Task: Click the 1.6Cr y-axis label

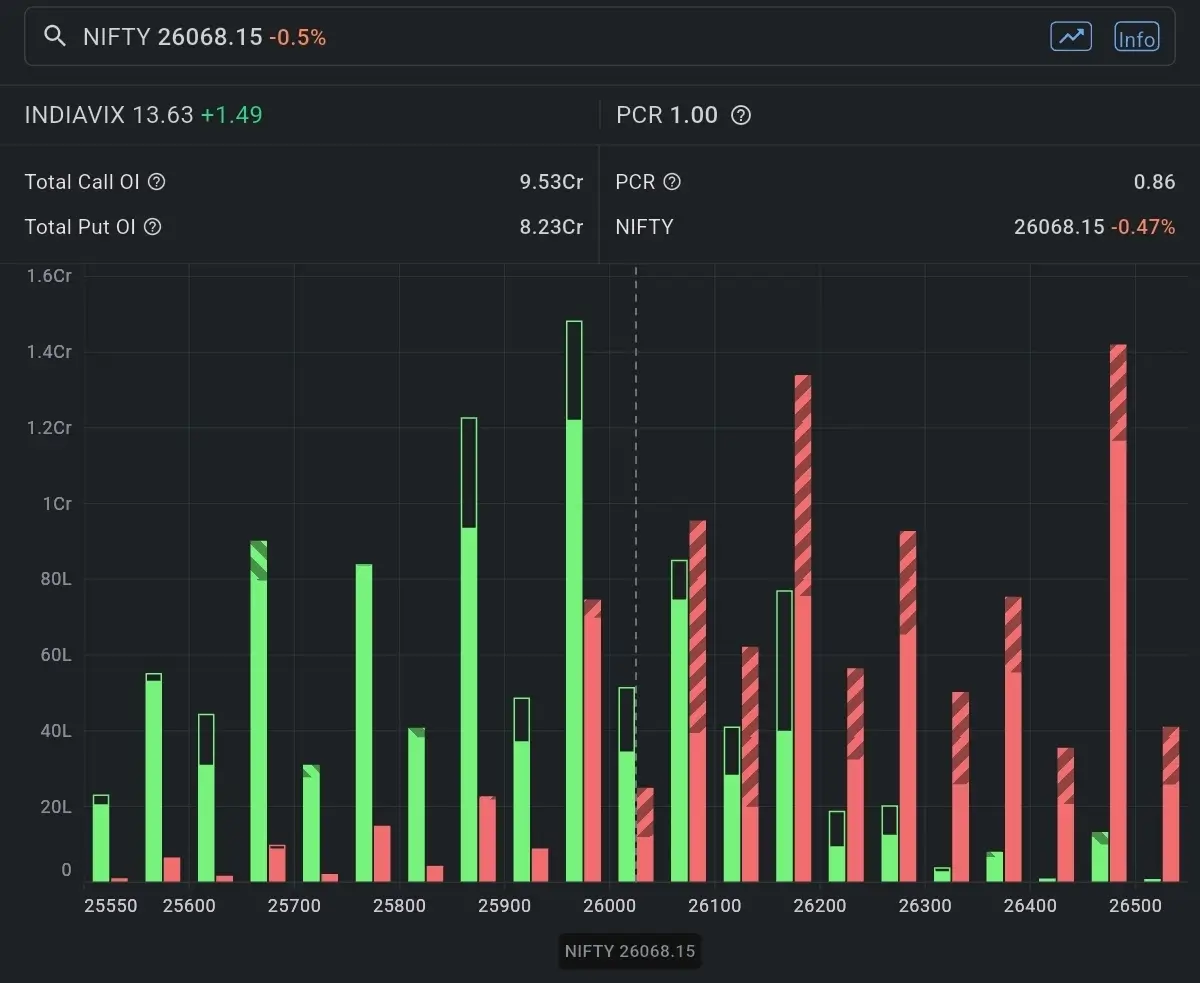Action: (x=47, y=275)
